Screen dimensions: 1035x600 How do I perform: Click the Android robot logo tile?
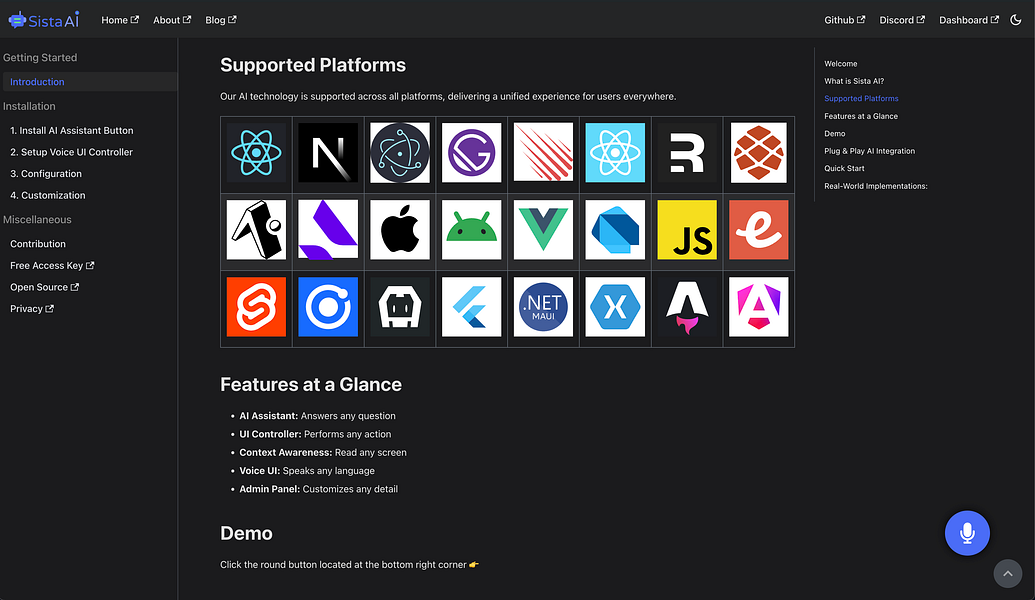click(471, 230)
